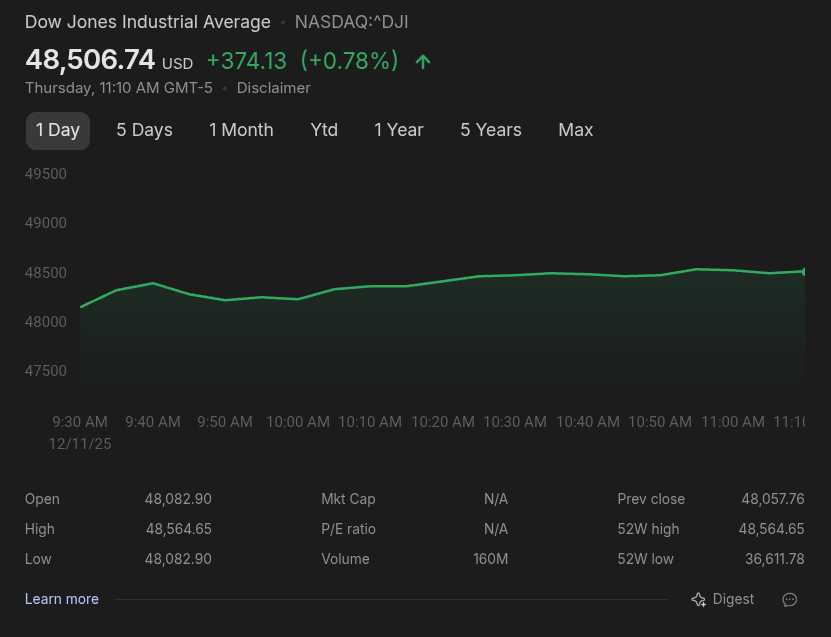Click the 52W low value 36,611.78
The image size is (831, 637).
point(771,559)
